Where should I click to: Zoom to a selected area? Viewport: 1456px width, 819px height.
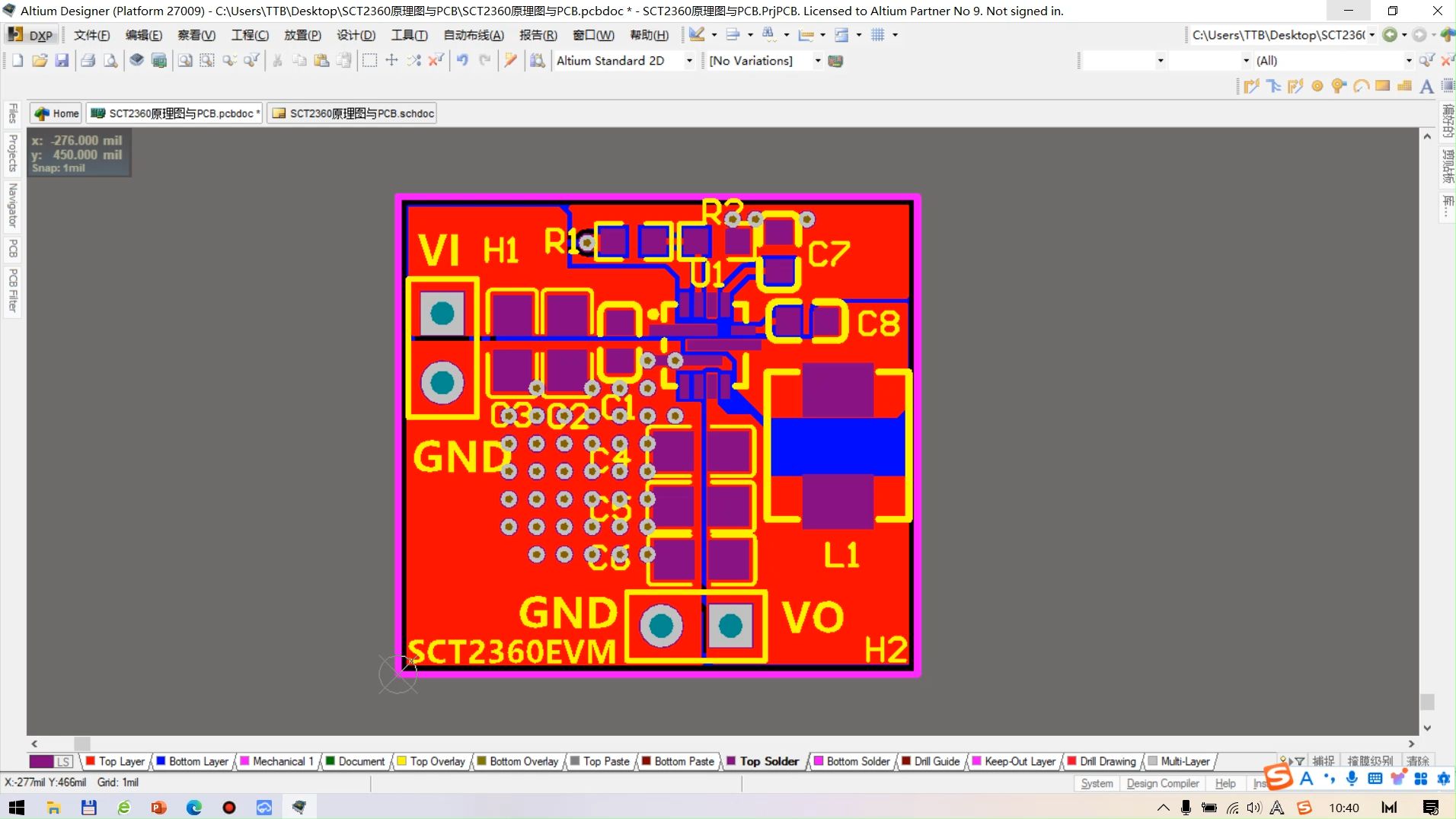tap(207, 61)
